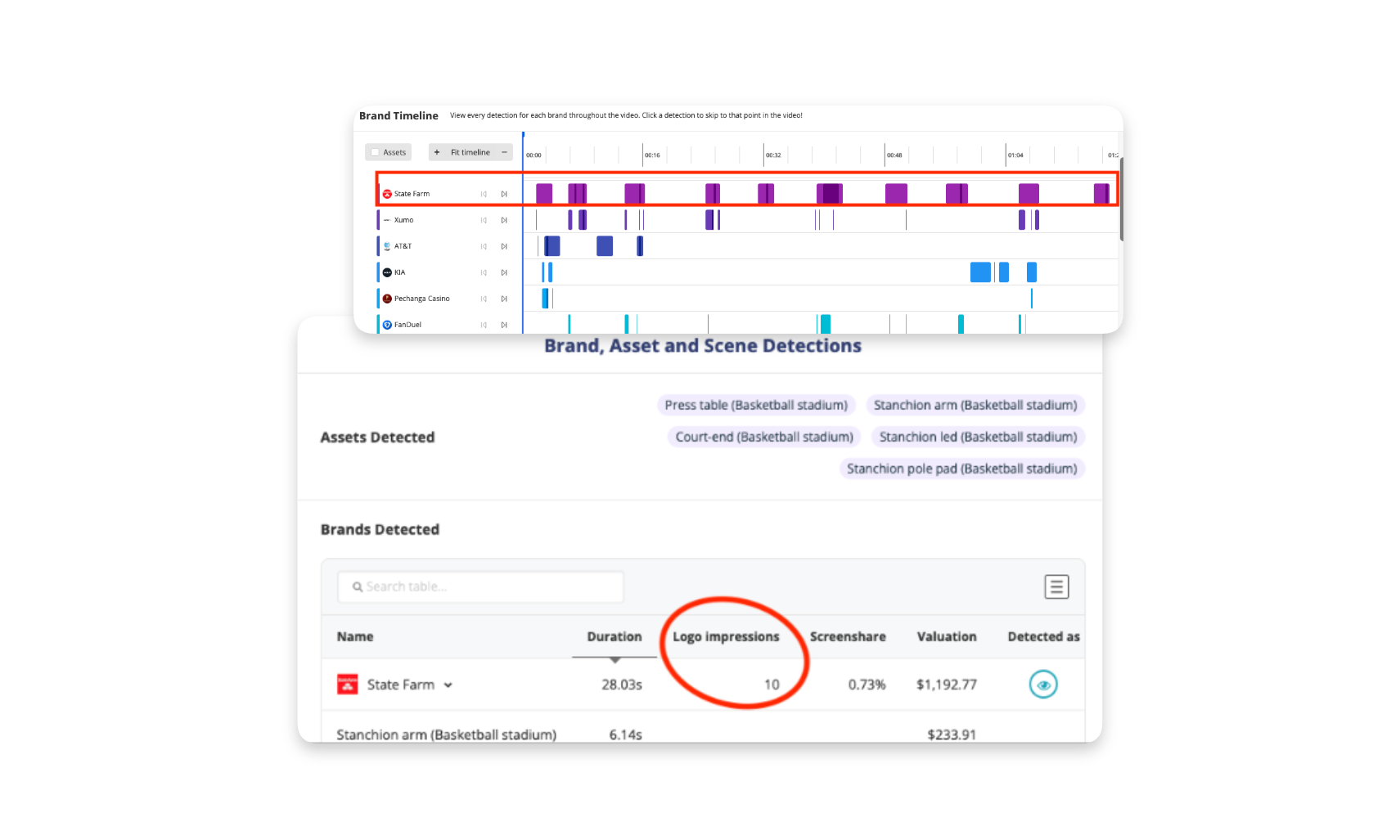Skip to next FanDuel detection

click(504, 325)
